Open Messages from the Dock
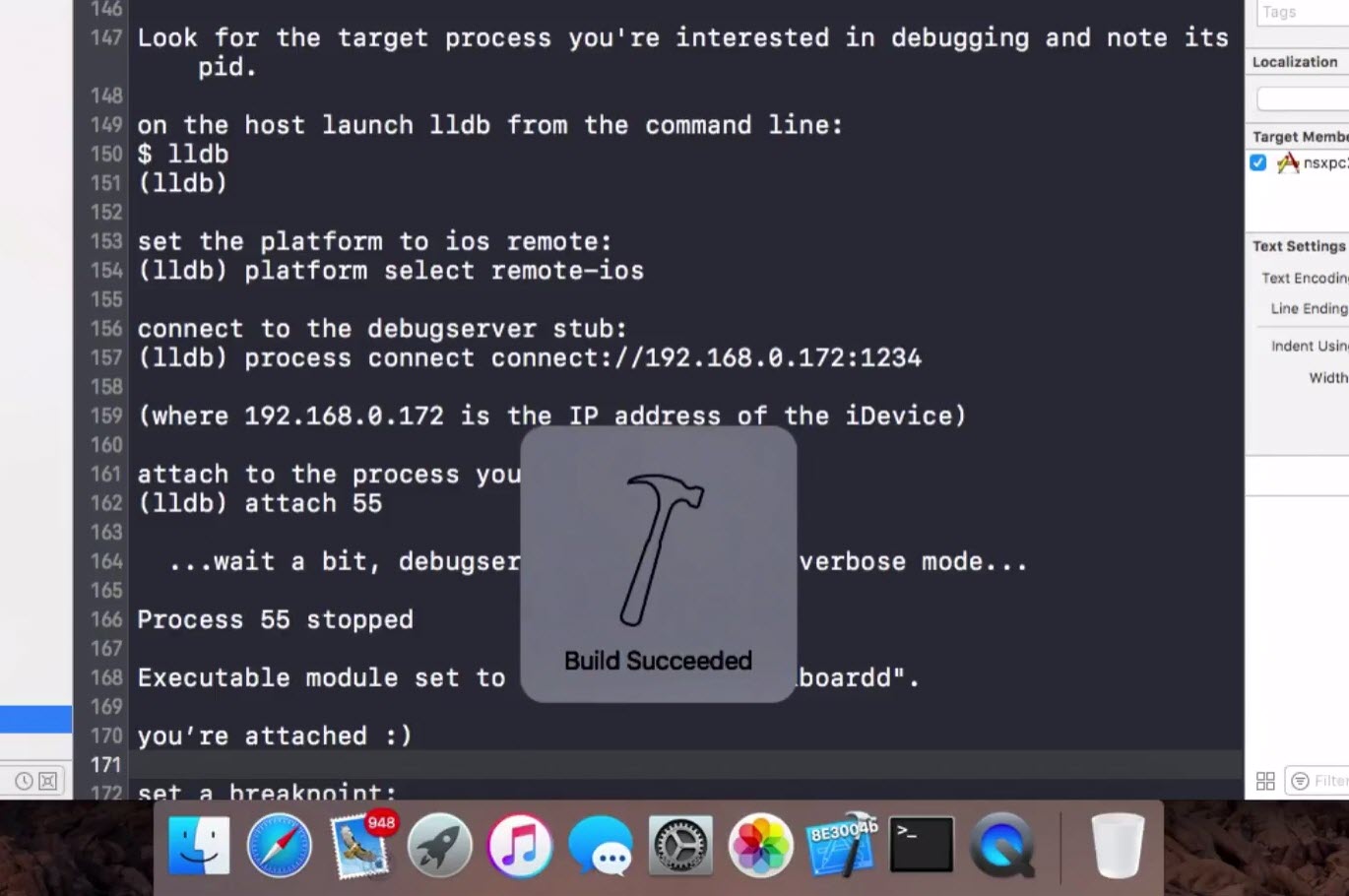1349x896 pixels. pyautogui.click(x=601, y=847)
